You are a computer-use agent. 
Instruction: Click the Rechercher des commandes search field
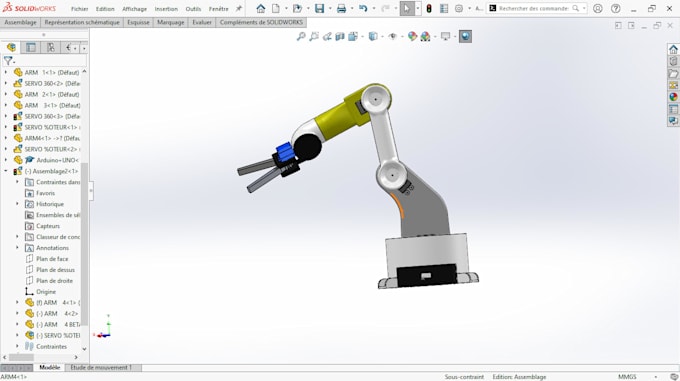(x=533, y=8)
